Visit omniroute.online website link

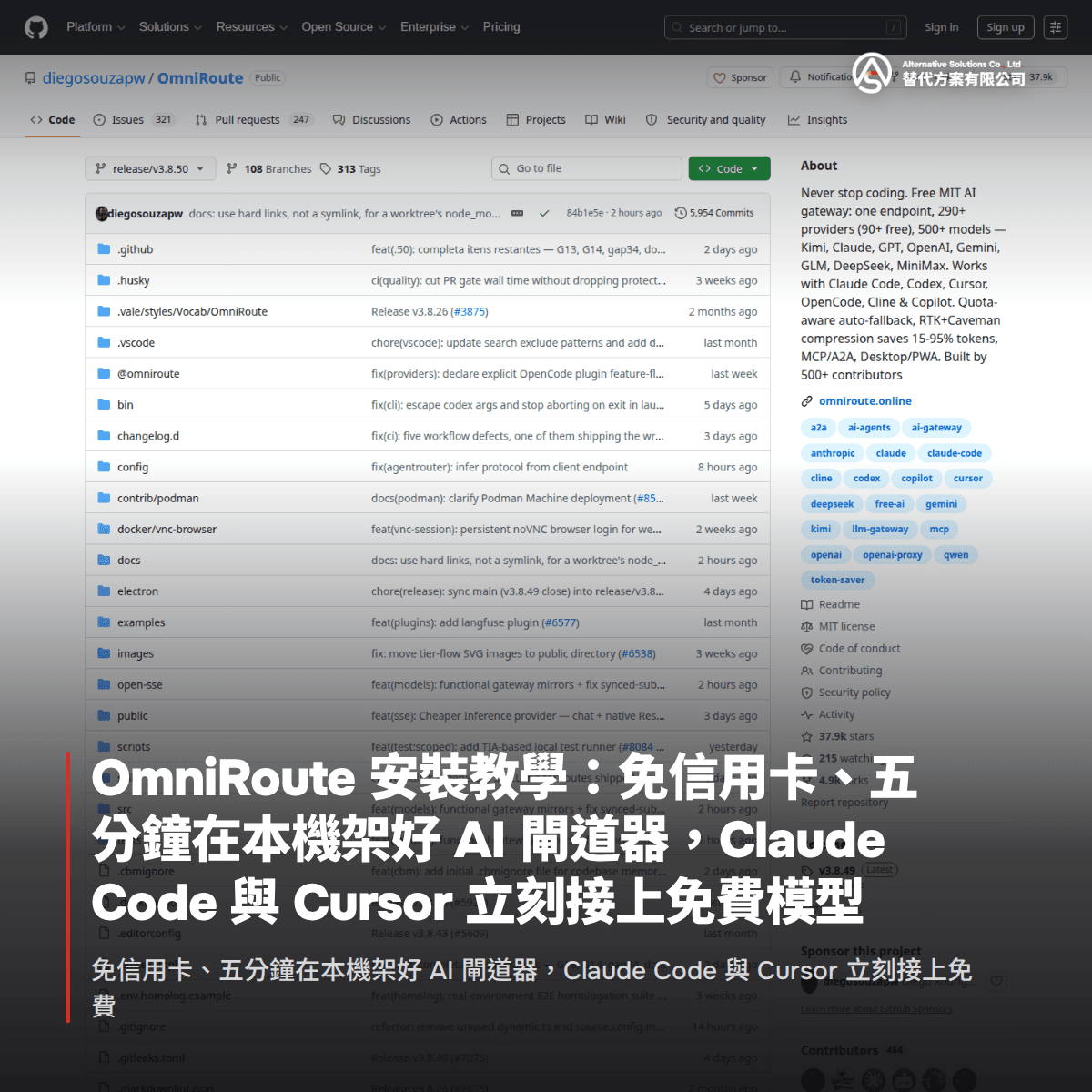pos(865,401)
